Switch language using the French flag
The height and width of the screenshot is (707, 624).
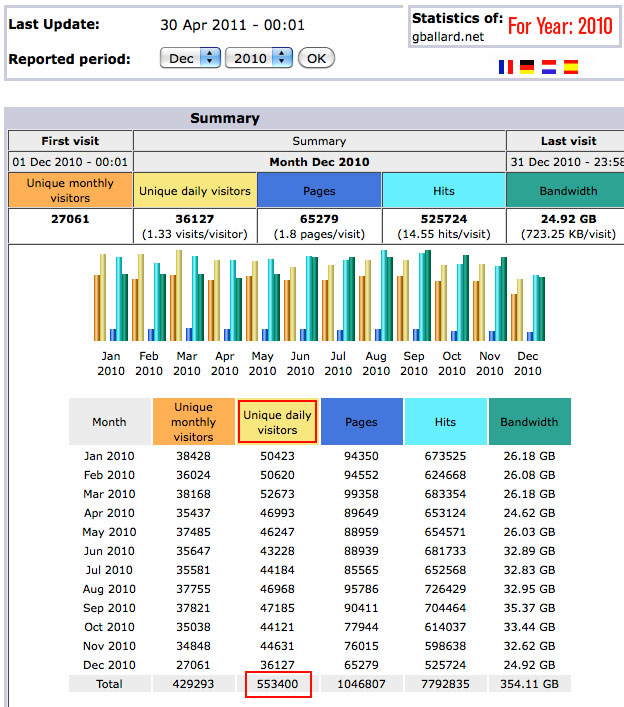506,68
